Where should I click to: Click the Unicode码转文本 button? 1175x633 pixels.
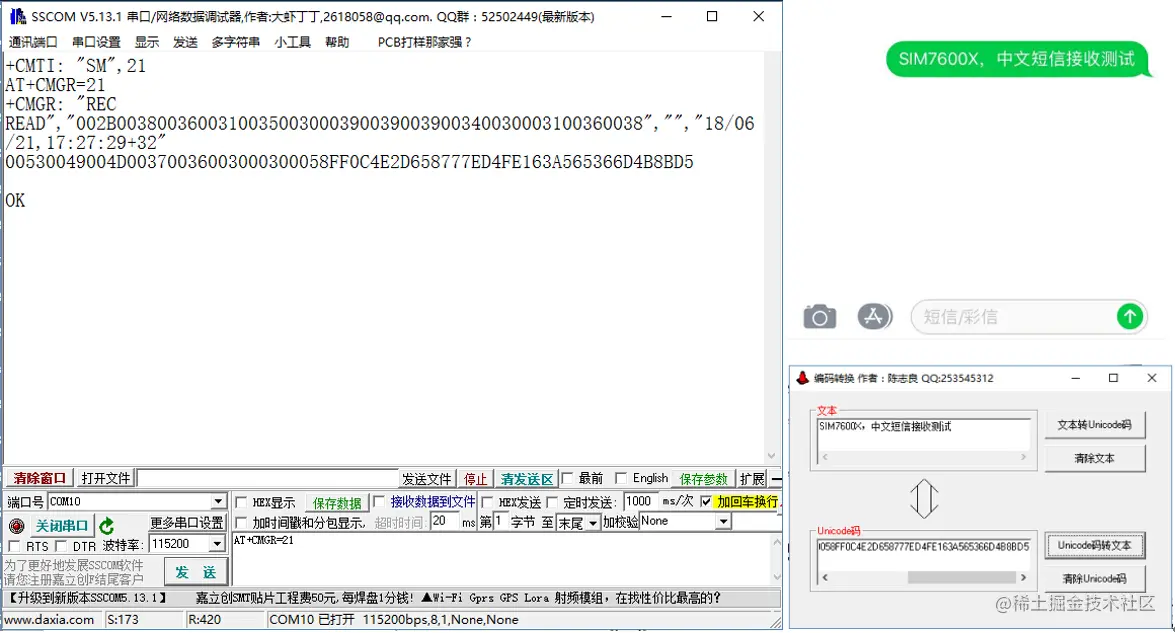[x=1094, y=545]
